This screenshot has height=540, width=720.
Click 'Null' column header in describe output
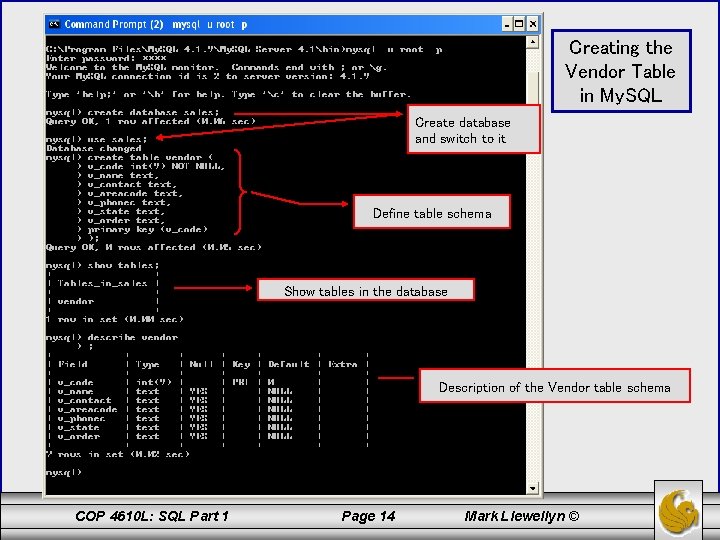tap(201, 364)
